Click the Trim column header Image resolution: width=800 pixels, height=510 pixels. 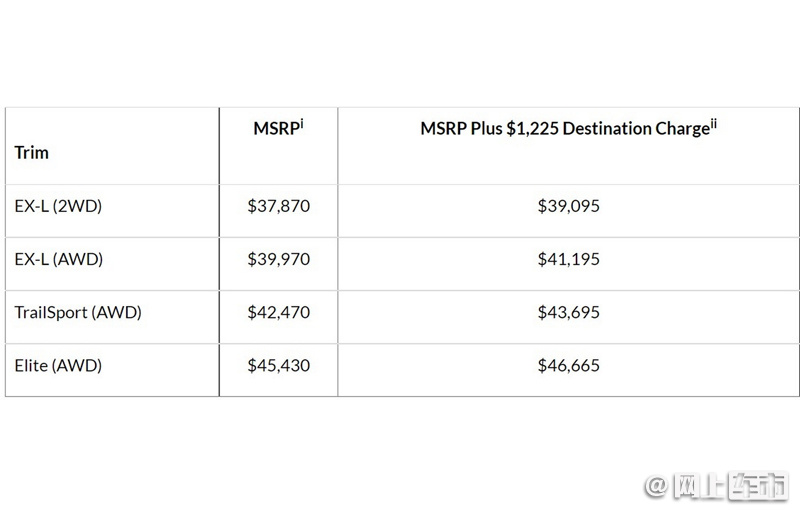click(x=32, y=152)
